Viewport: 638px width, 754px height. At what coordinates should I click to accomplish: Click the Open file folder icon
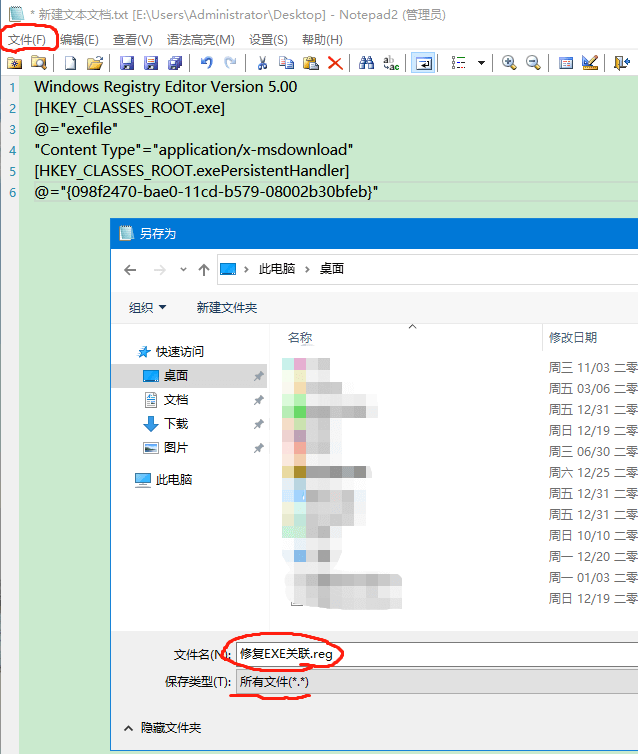95,63
